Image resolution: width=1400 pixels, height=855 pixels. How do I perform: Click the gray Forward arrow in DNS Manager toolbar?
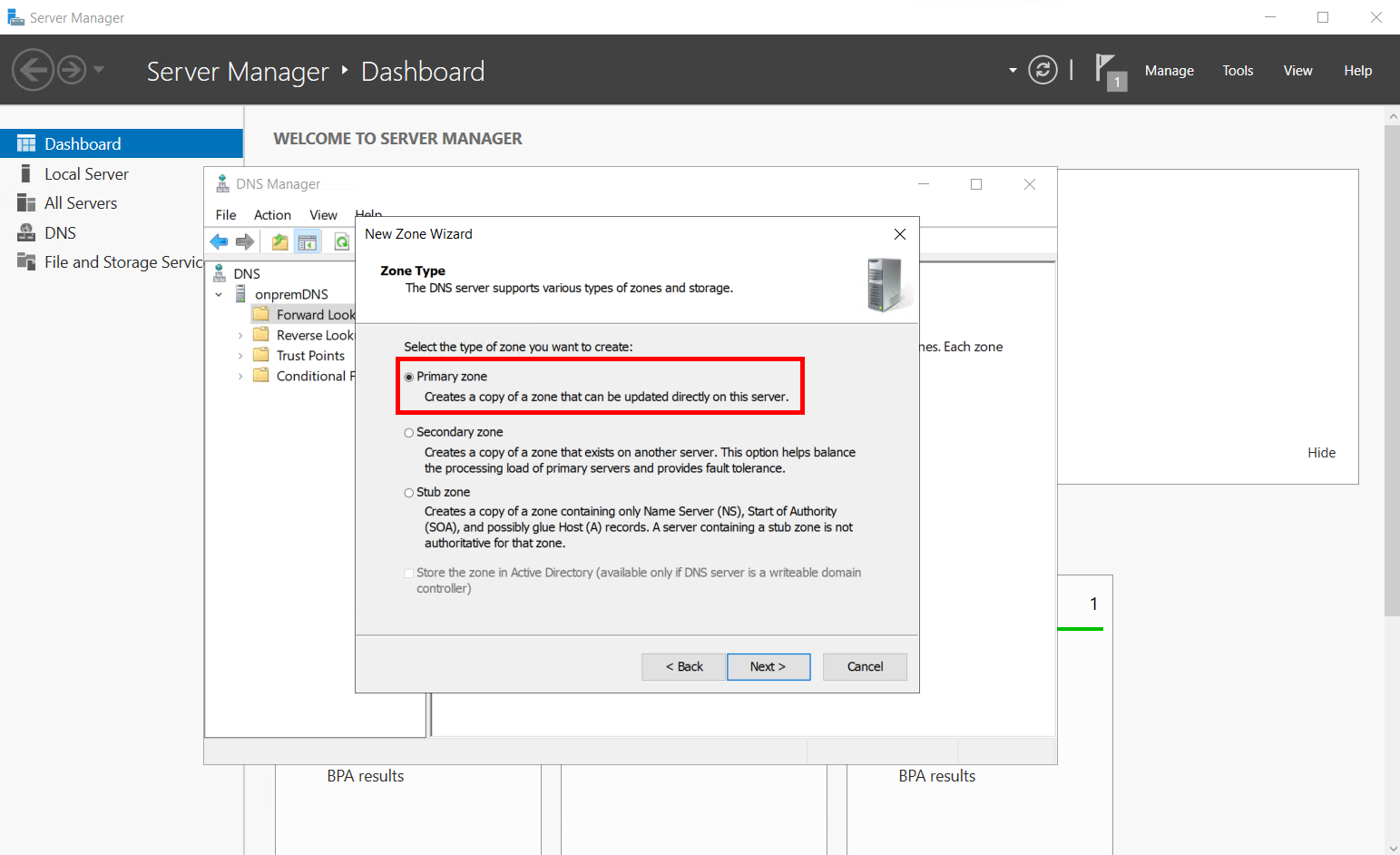[x=244, y=241]
